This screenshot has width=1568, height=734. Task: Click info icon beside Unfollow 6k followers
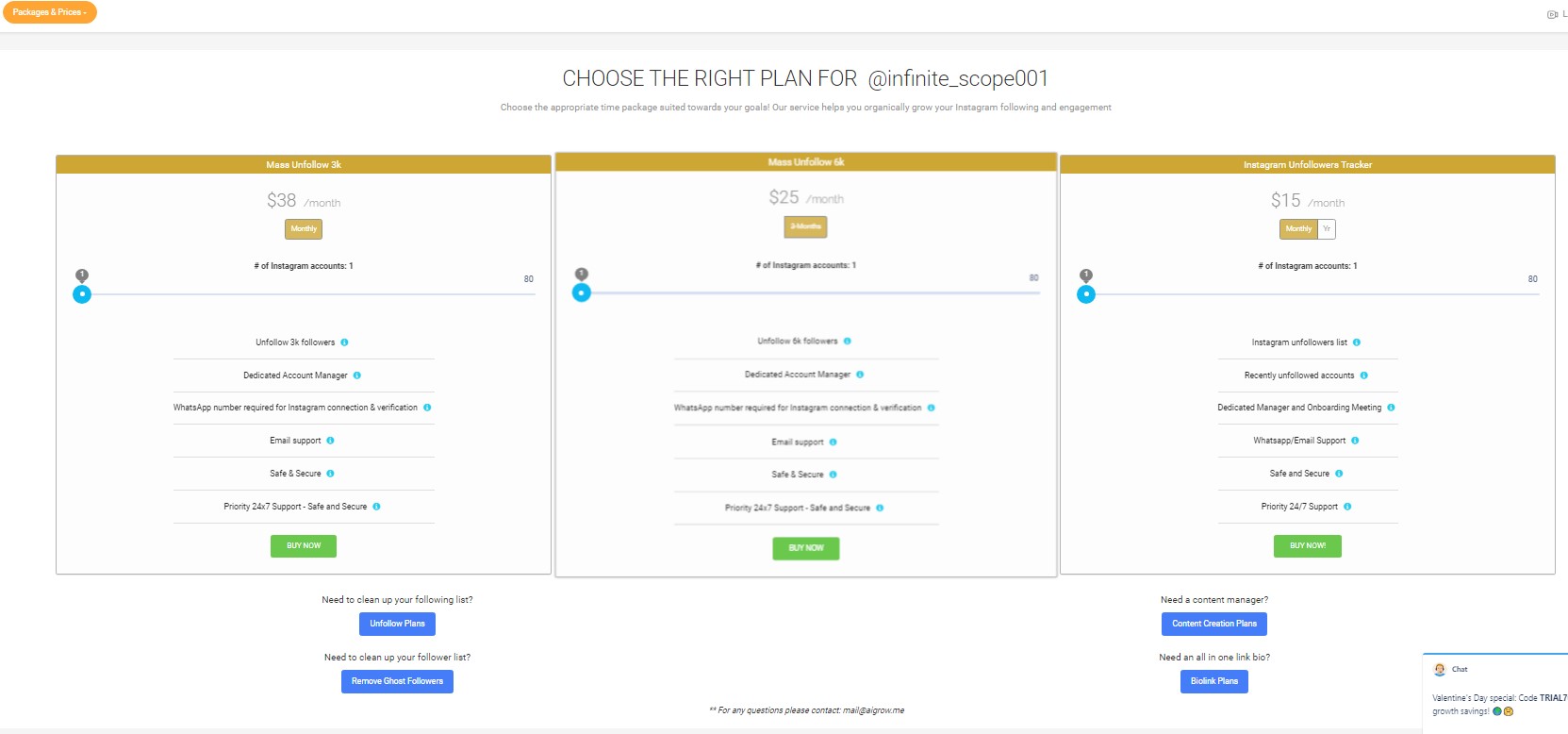click(x=848, y=342)
